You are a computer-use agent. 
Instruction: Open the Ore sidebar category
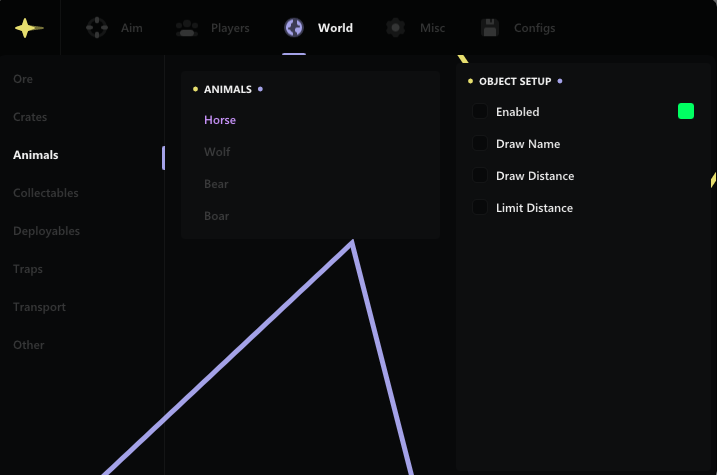coord(23,79)
